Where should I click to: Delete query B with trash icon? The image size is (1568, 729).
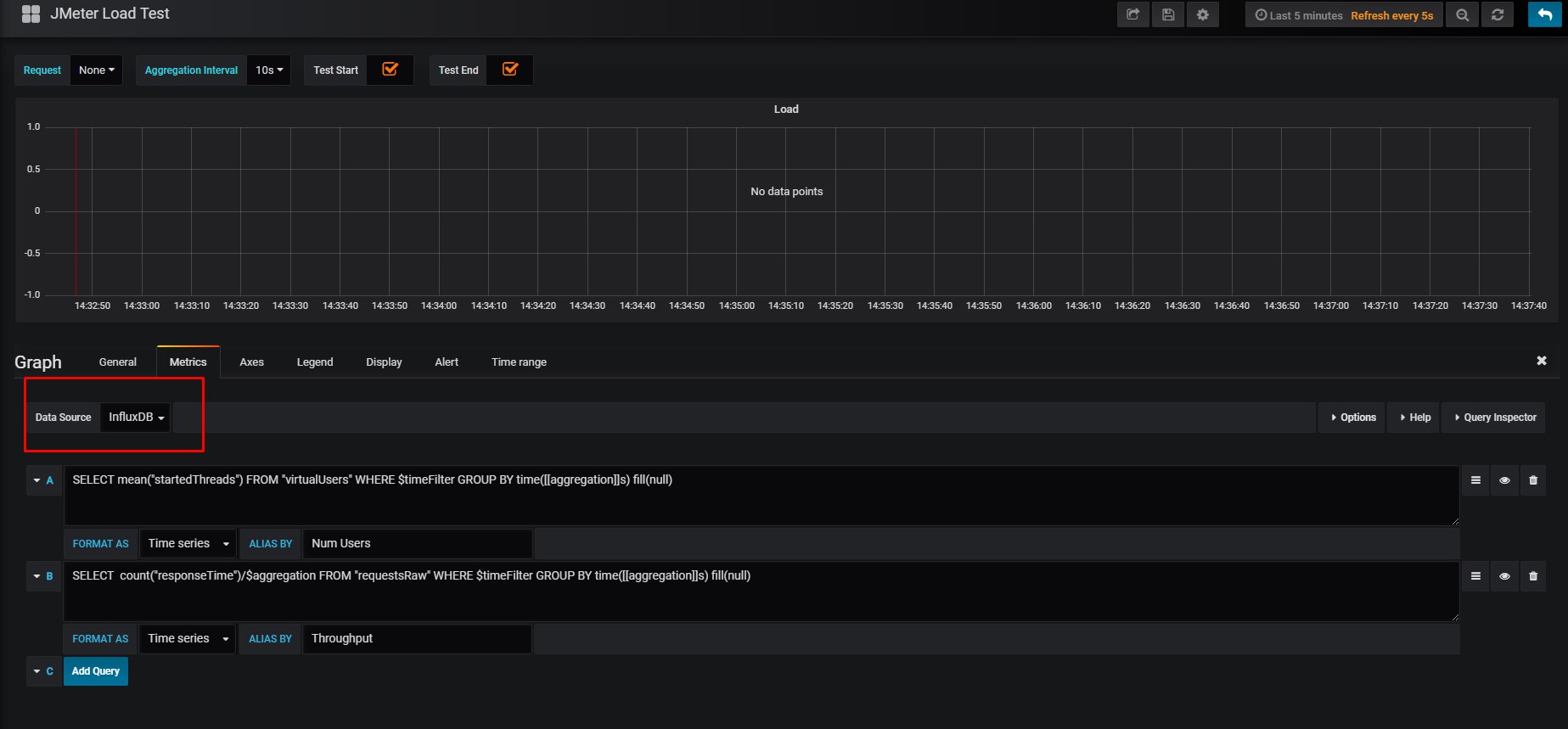click(x=1533, y=576)
